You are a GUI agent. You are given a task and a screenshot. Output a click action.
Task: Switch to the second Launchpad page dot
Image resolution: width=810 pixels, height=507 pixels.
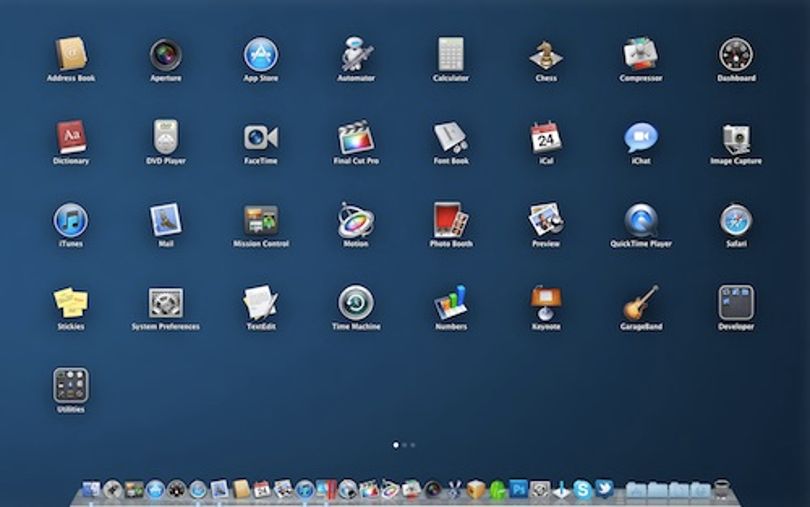[404, 444]
